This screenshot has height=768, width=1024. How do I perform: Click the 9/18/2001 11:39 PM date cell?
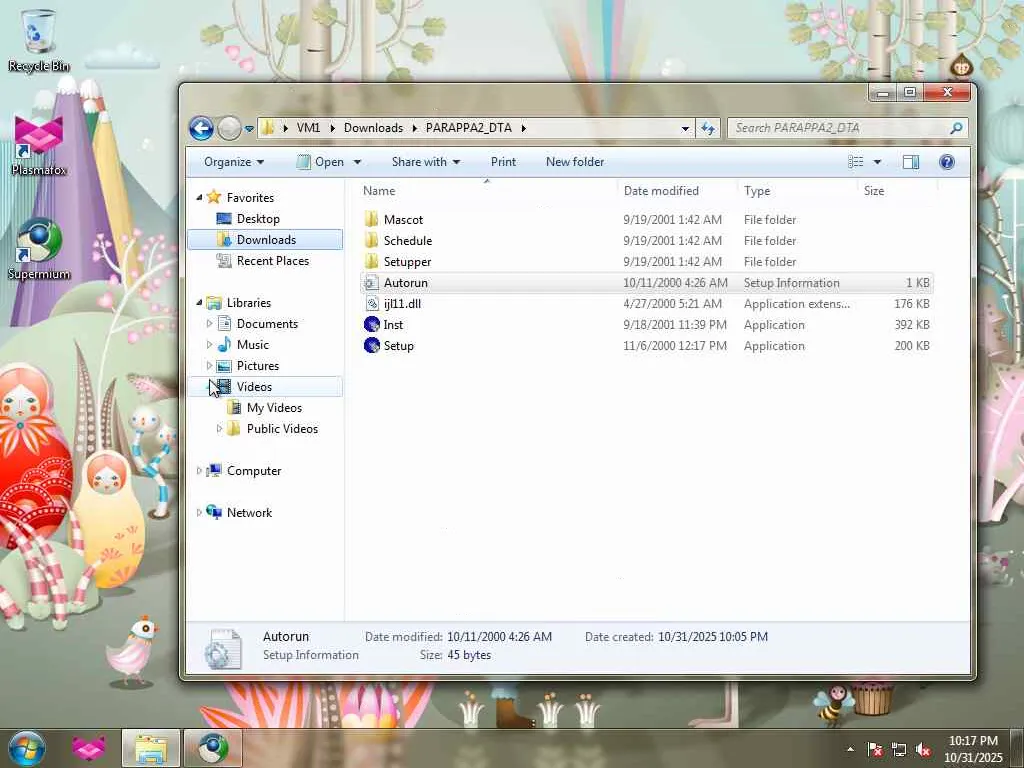pos(675,325)
